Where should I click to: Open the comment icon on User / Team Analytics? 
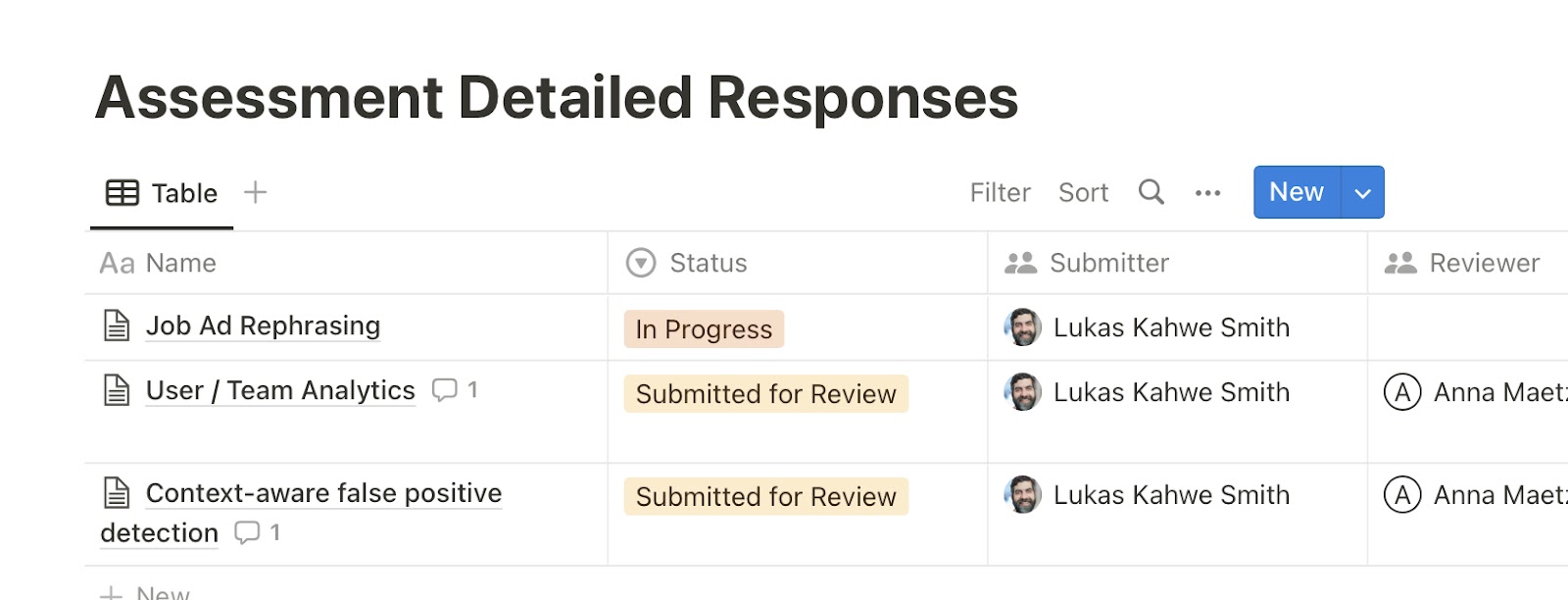pos(445,389)
